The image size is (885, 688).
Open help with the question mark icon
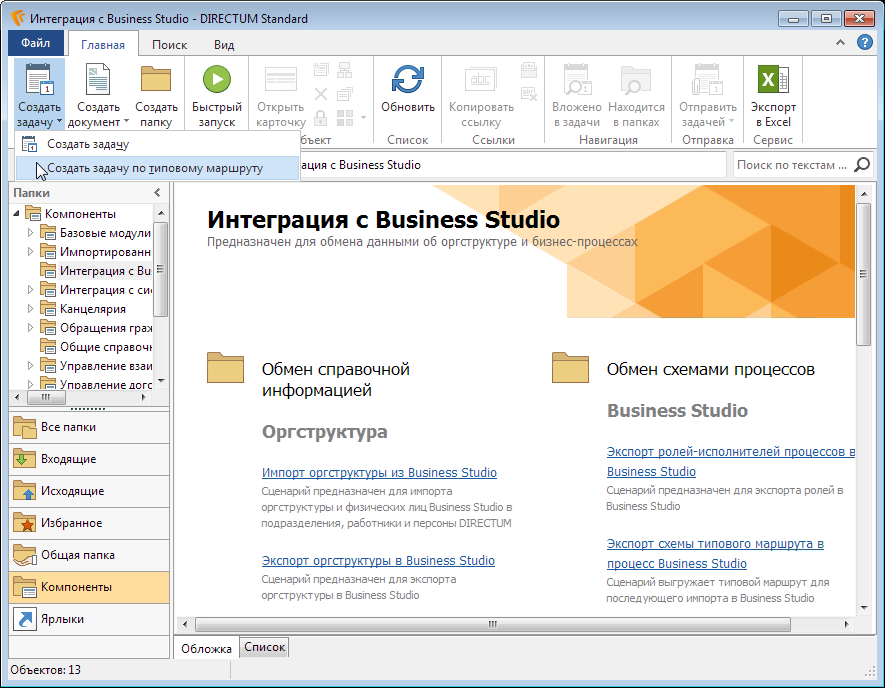point(865,42)
